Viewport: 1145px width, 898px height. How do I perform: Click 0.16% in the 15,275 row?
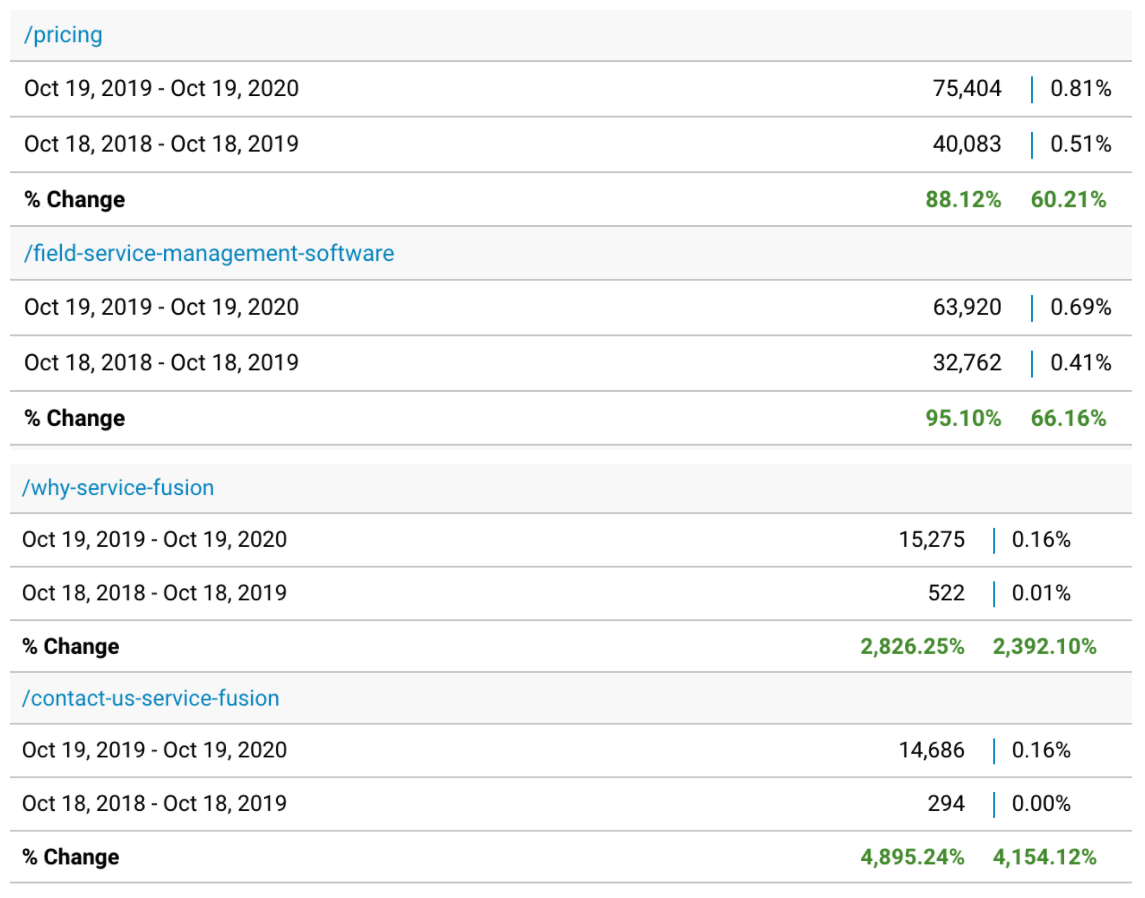click(x=1041, y=540)
